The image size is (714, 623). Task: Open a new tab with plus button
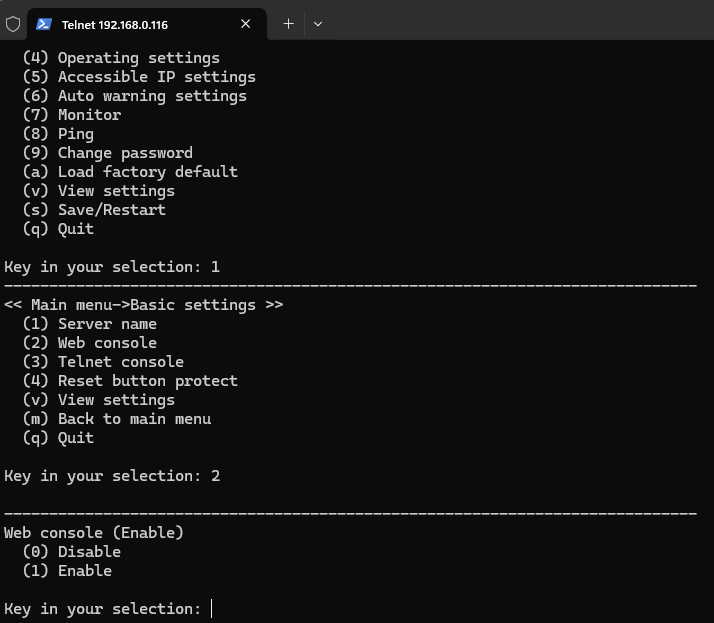pos(288,23)
